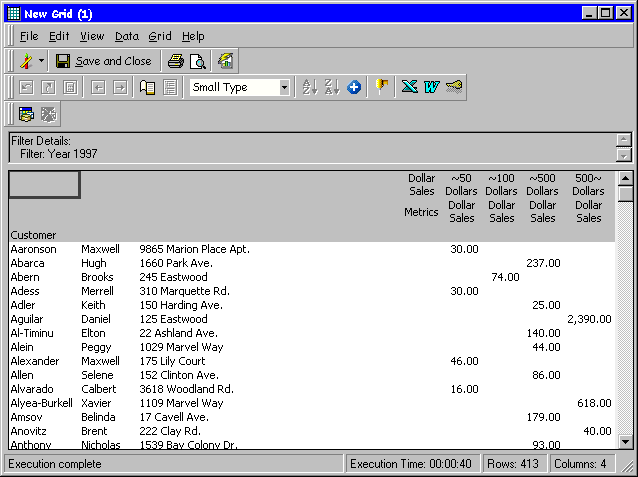
Task: Open print preview with the magnifier page icon
Action: [x=198, y=61]
